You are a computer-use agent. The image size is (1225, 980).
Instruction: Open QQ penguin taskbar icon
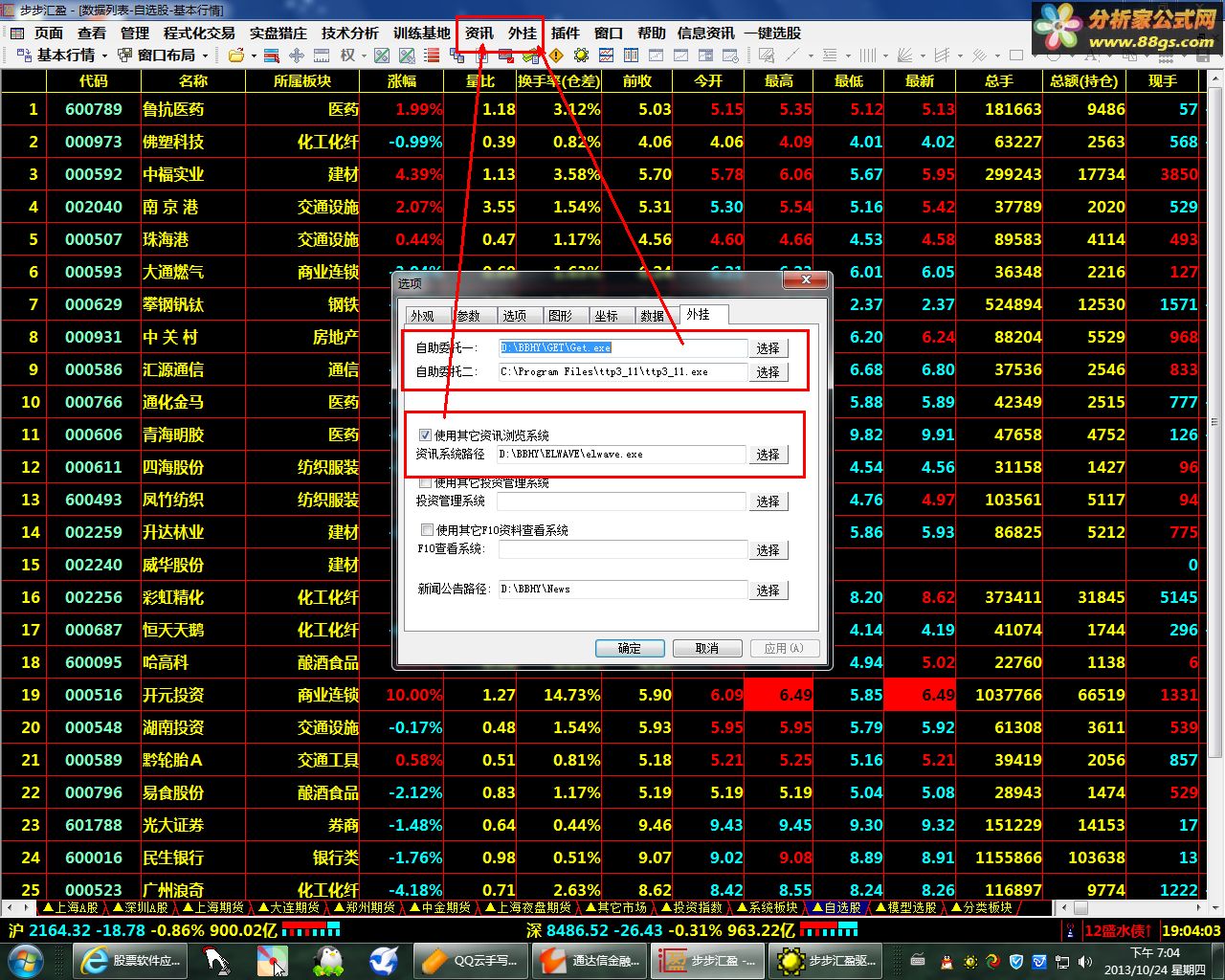click(x=328, y=960)
